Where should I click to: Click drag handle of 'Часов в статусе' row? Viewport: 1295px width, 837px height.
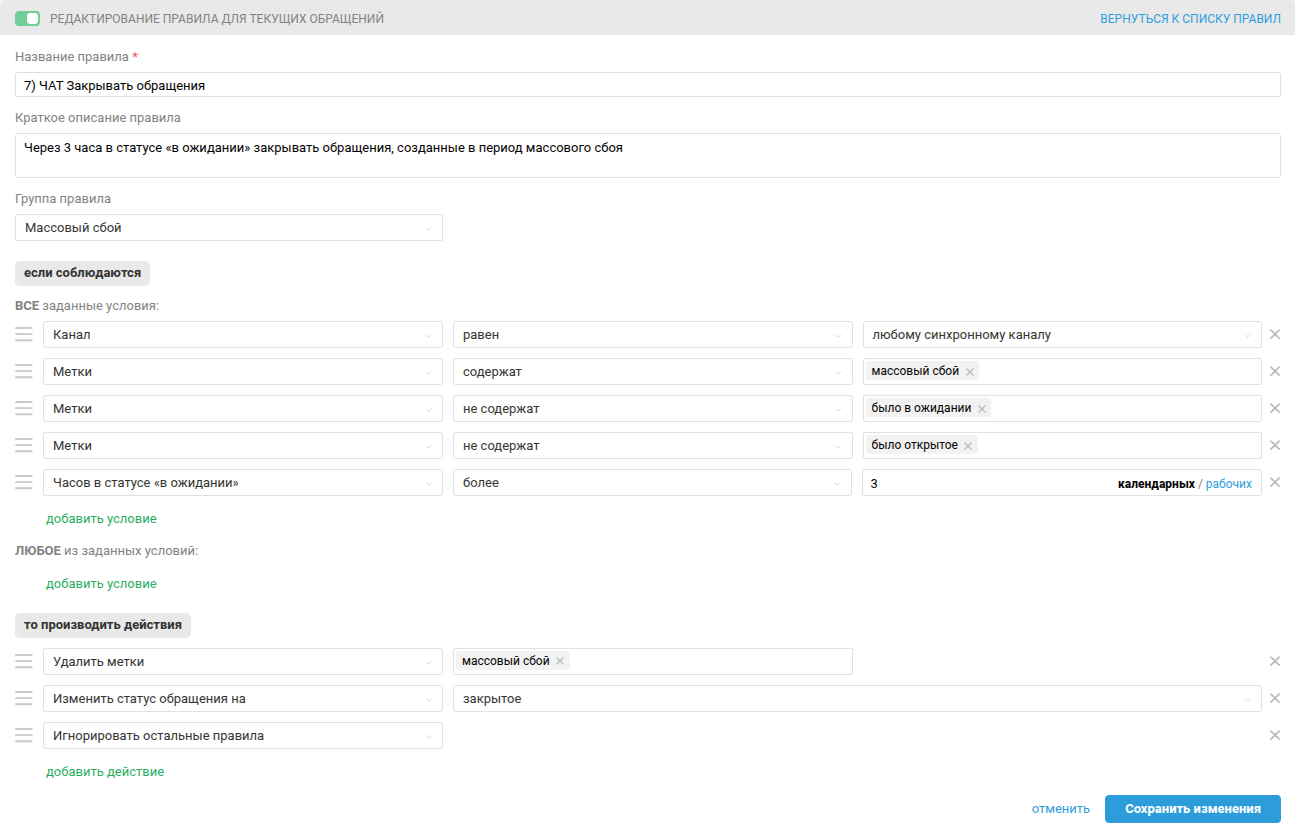(x=24, y=483)
